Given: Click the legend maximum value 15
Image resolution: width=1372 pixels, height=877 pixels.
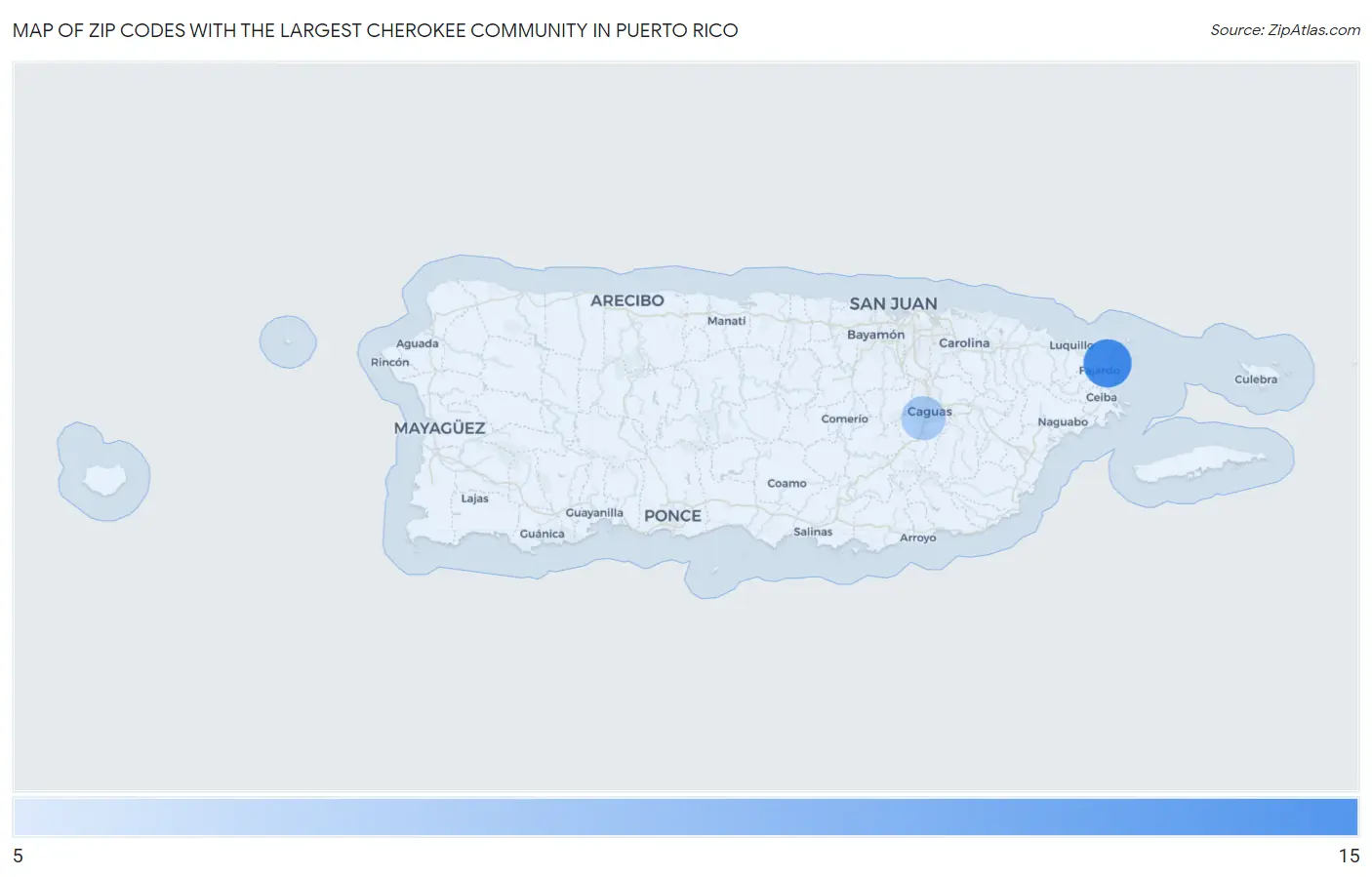Looking at the screenshot, I should [1349, 856].
